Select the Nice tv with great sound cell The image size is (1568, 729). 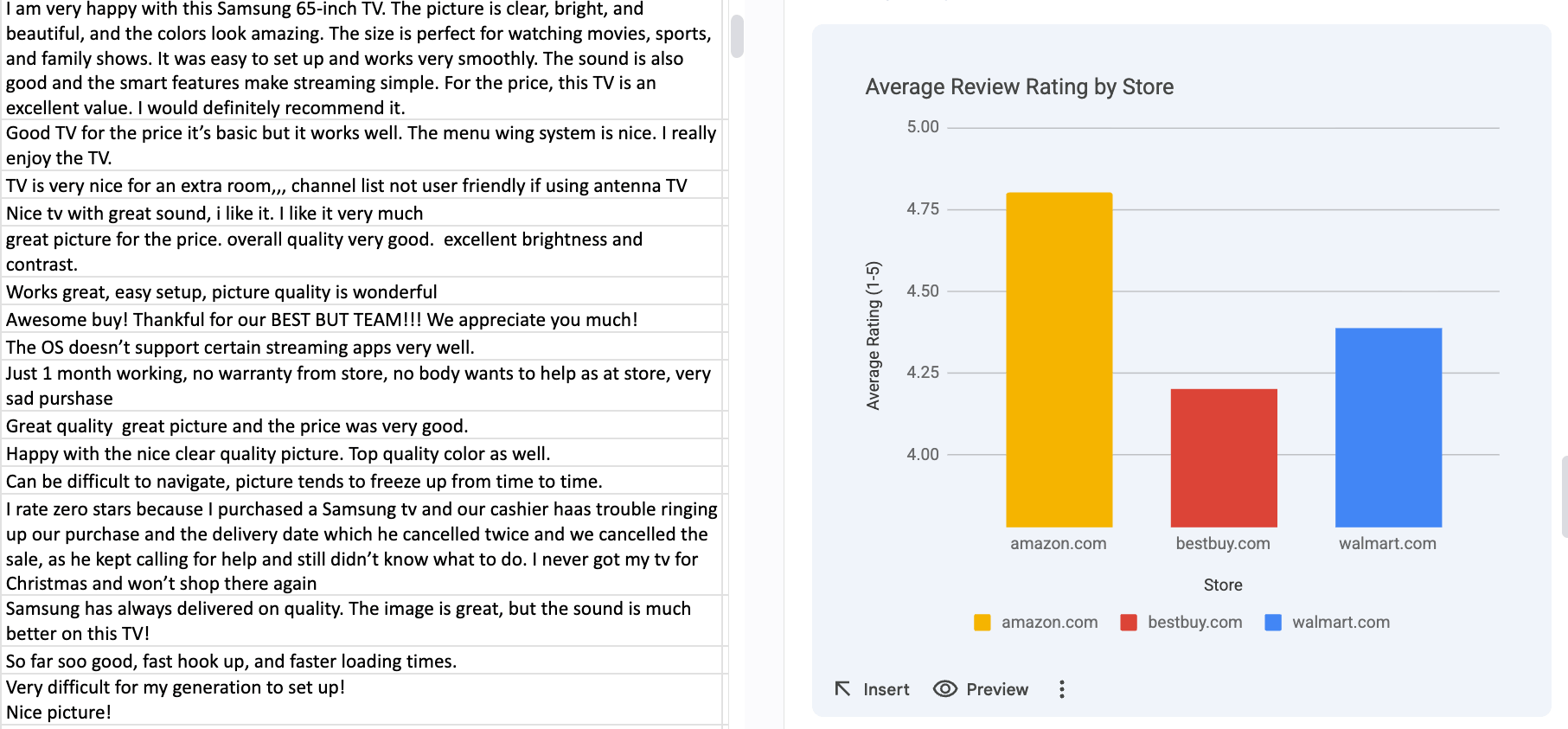(x=214, y=212)
